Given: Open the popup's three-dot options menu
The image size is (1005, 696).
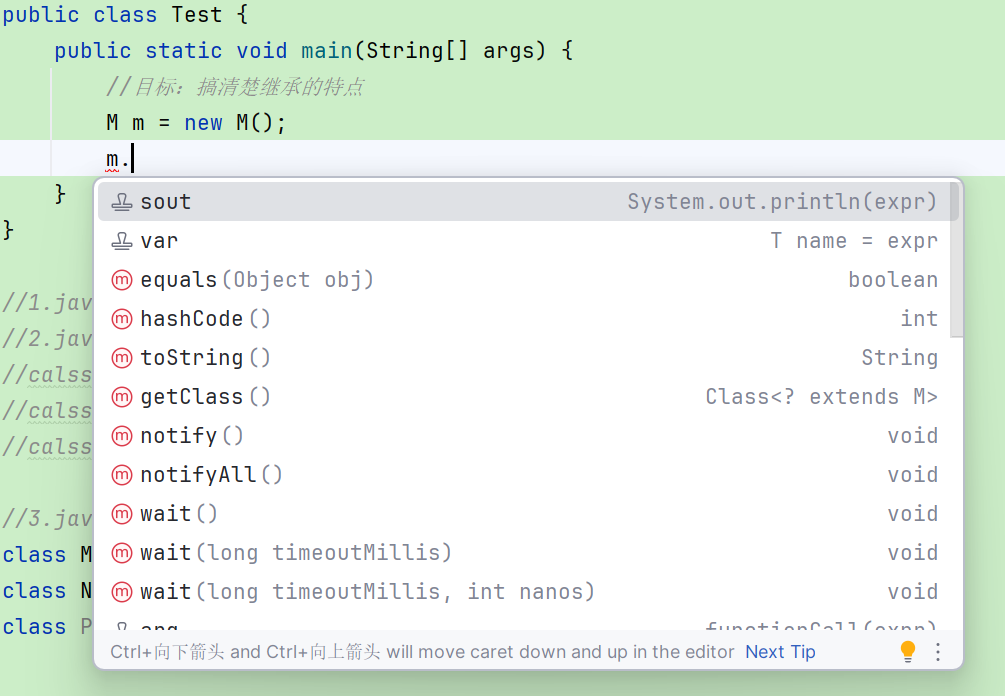Looking at the screenshot, I should (x=938, y=652).
